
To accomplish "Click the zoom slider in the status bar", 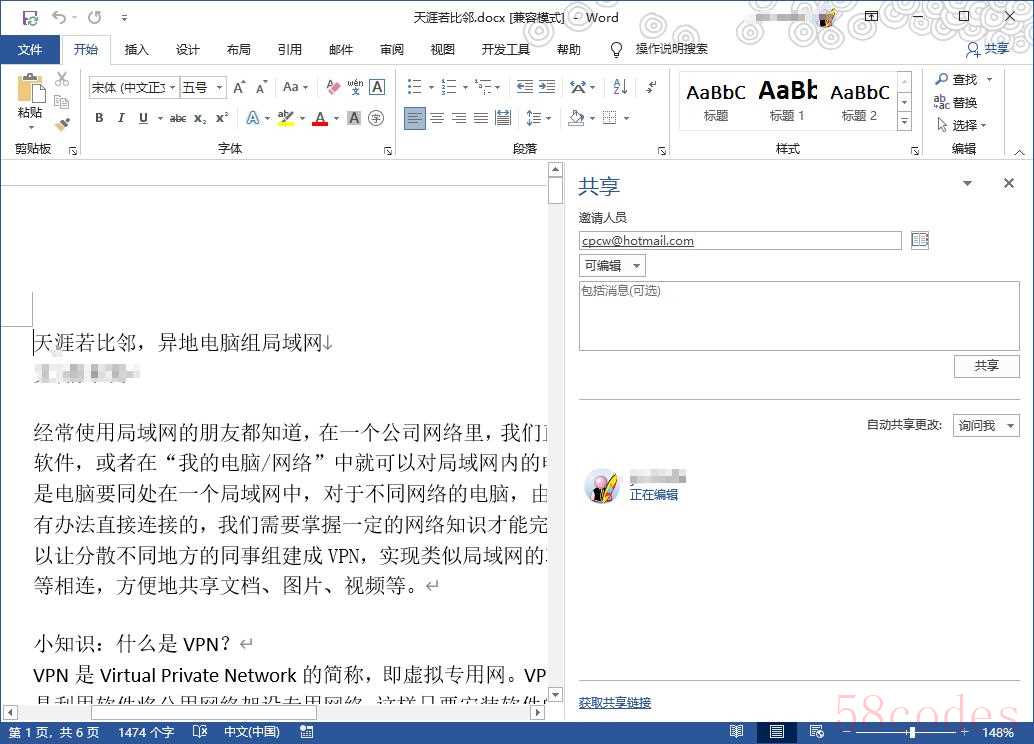I will coord(910,732).
